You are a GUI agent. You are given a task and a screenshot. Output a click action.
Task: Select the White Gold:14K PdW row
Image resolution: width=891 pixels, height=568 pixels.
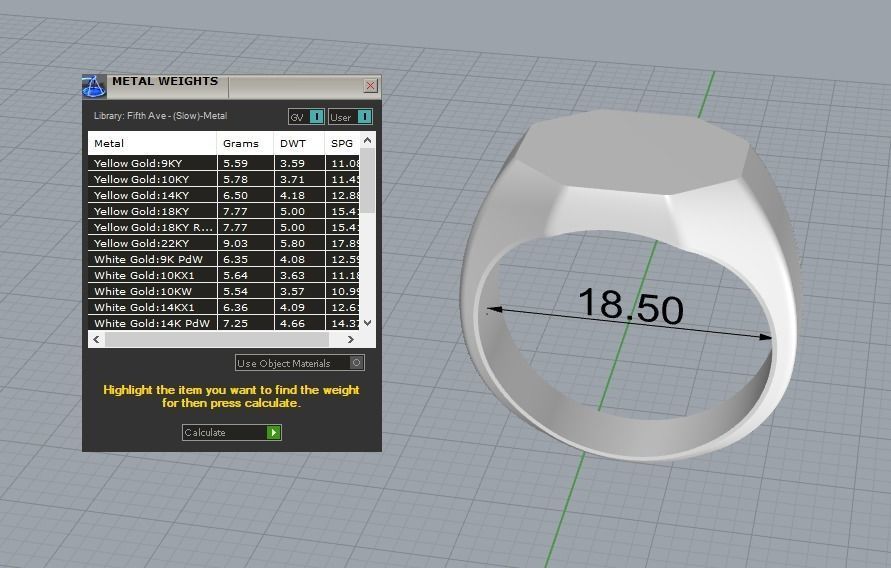pos(224,323)
